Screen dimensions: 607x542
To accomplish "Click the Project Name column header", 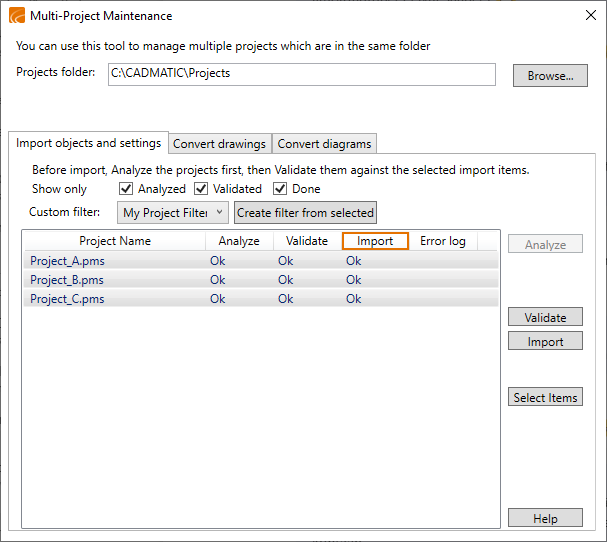I will pyautogui.click(x=115, y=241).
